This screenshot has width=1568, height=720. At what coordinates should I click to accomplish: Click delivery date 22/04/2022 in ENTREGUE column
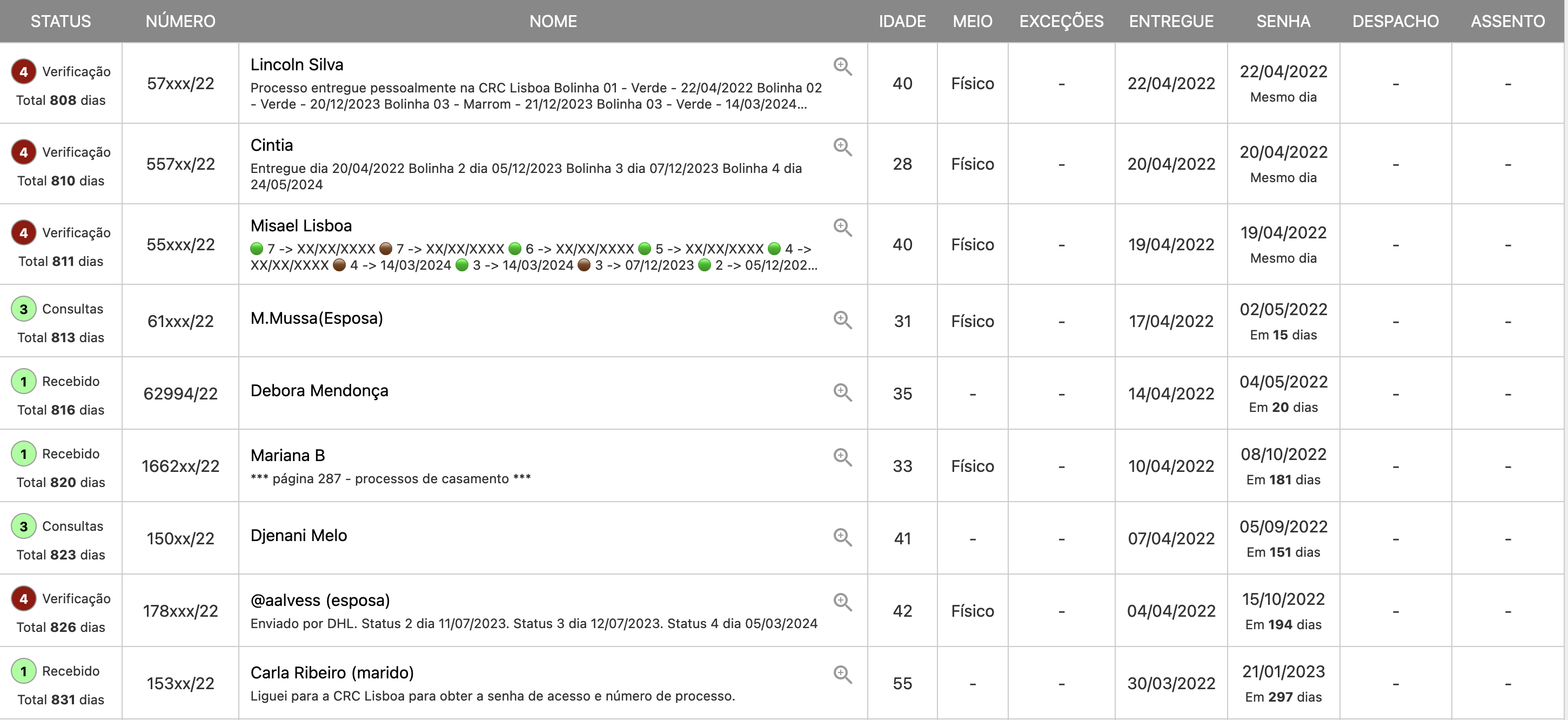1171,83
